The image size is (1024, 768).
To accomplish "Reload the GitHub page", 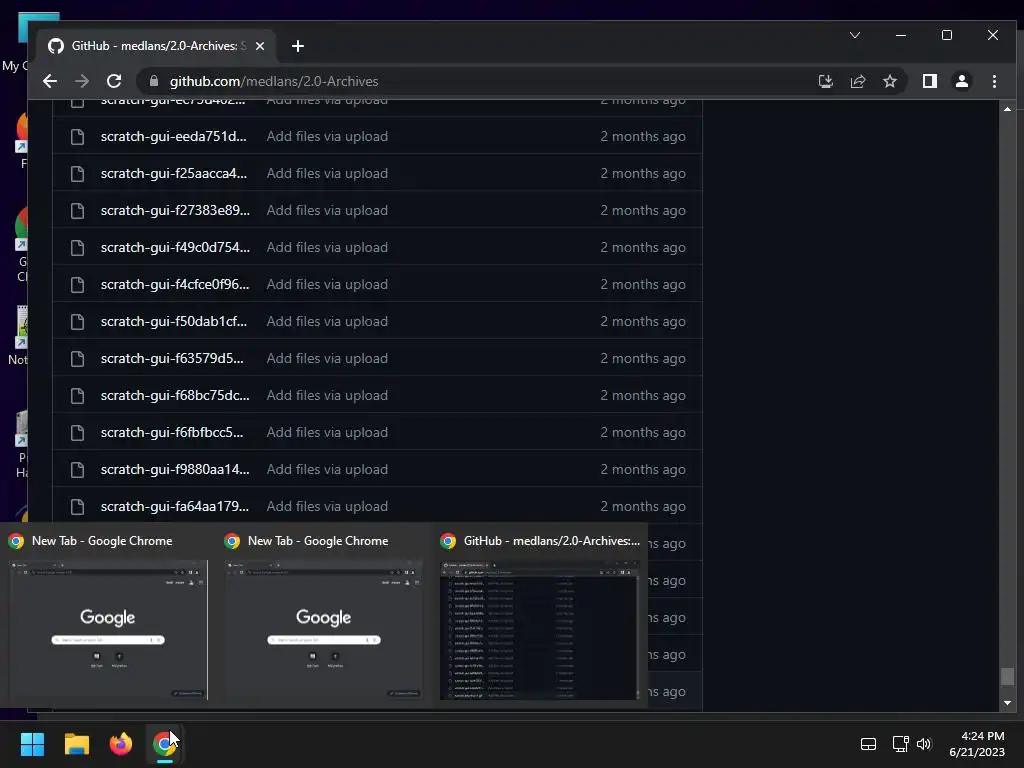I will pyautogui.click(x=114, y=81).
